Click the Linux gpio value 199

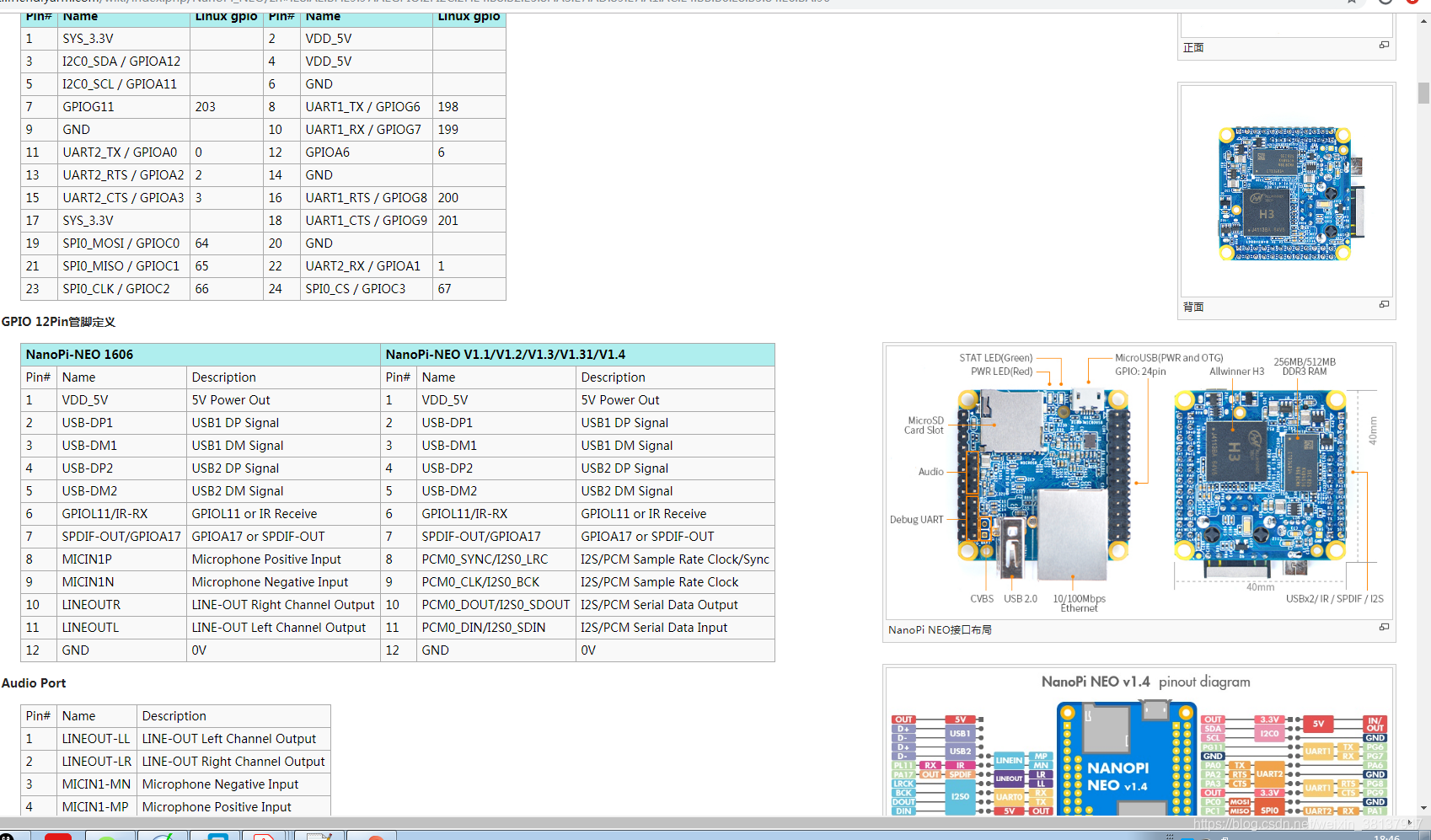(x=469, y=130)
